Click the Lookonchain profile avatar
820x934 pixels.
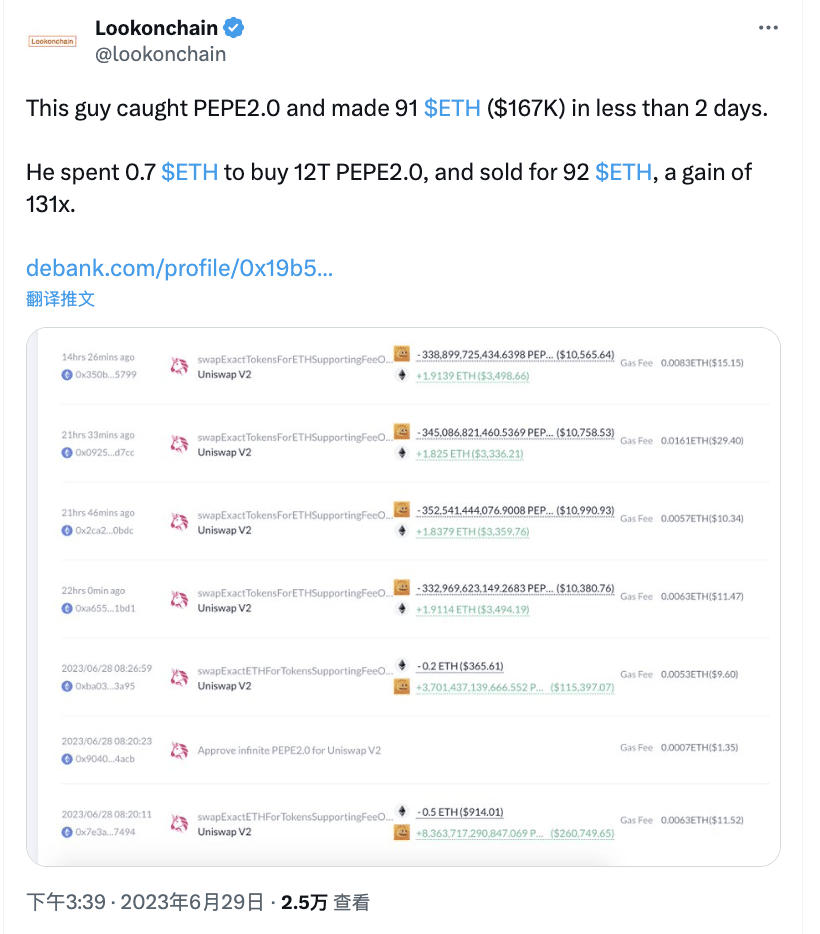coord(53,41)
